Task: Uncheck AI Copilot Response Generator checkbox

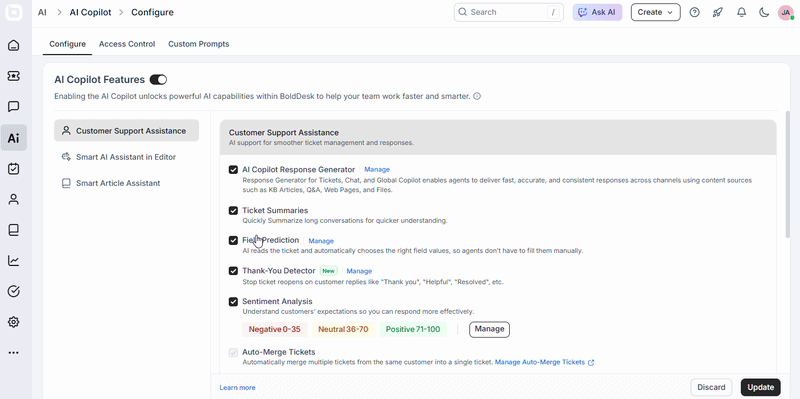Action: [x=233, y=169]
